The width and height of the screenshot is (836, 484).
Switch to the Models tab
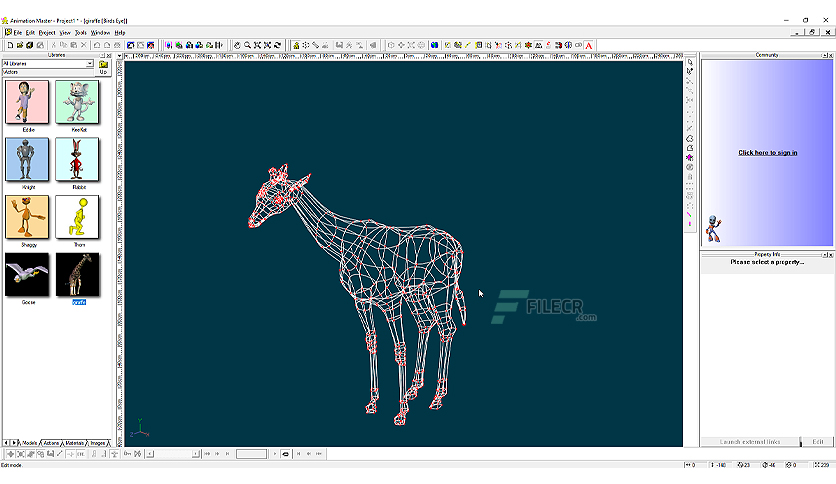click(29, 443)
